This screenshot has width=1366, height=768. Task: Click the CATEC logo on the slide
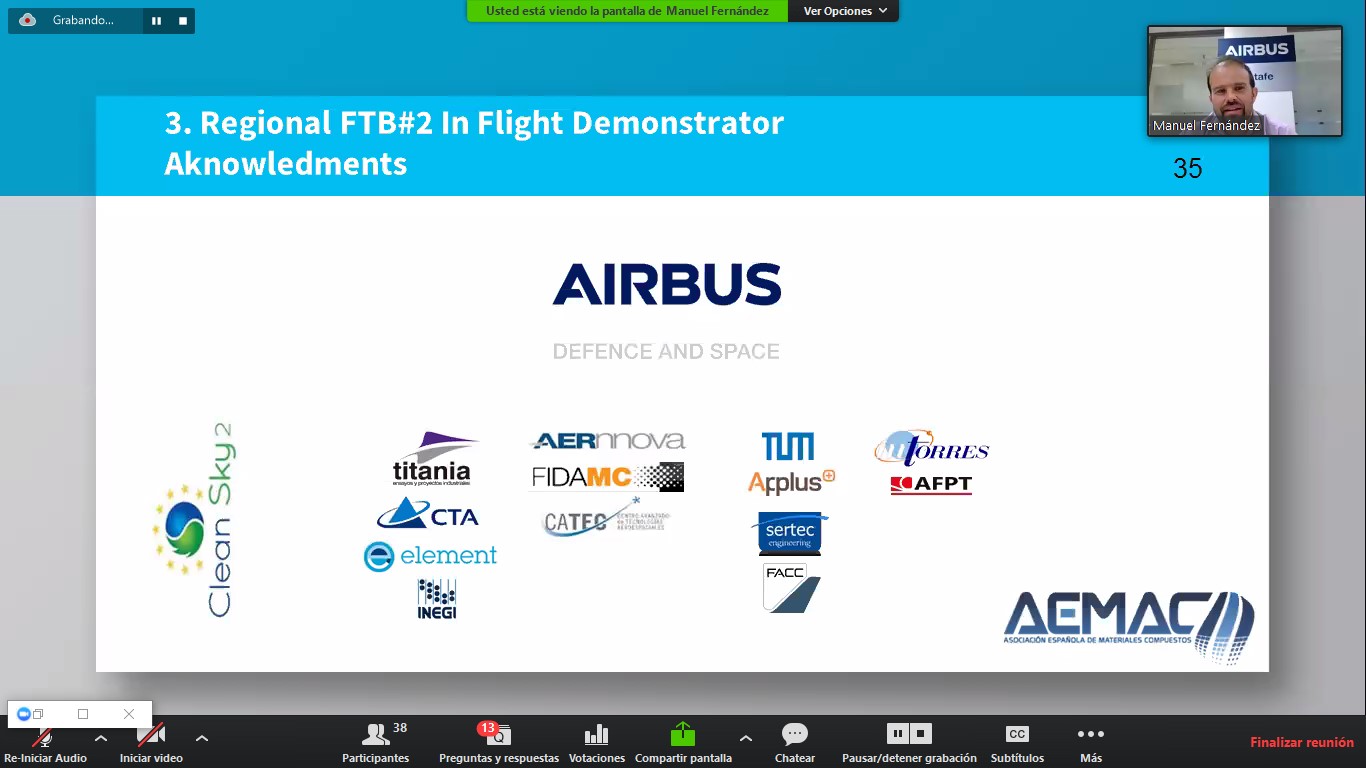click(607, 518)
